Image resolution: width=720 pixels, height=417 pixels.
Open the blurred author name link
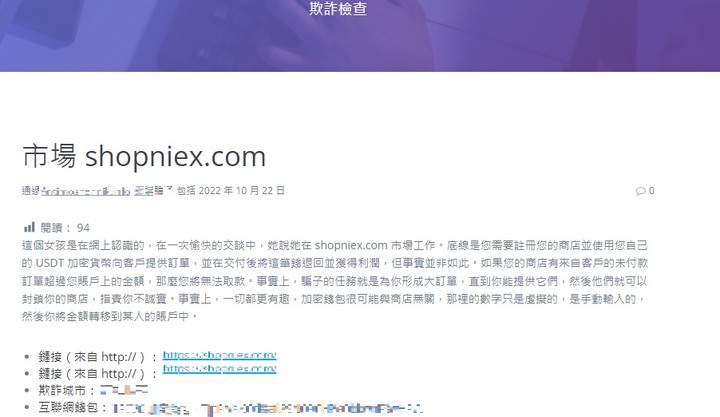[x=86, y=191]
